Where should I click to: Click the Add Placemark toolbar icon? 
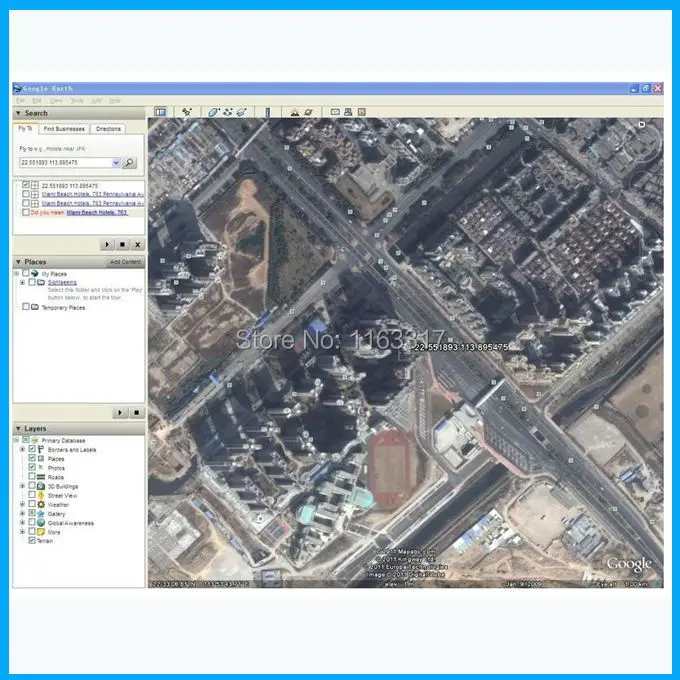point(187,112)
